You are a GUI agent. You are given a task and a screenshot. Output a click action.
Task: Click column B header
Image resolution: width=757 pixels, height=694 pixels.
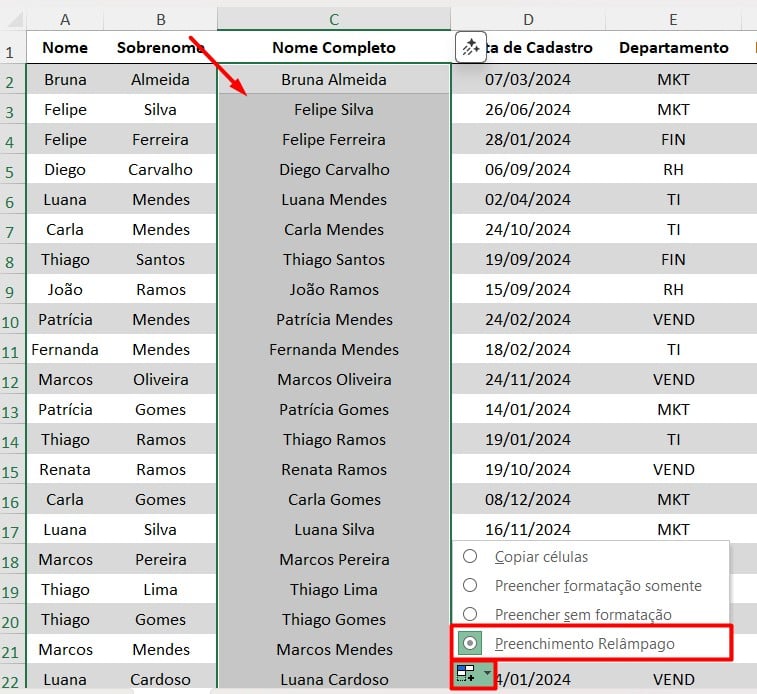click(x=160, y=19)
